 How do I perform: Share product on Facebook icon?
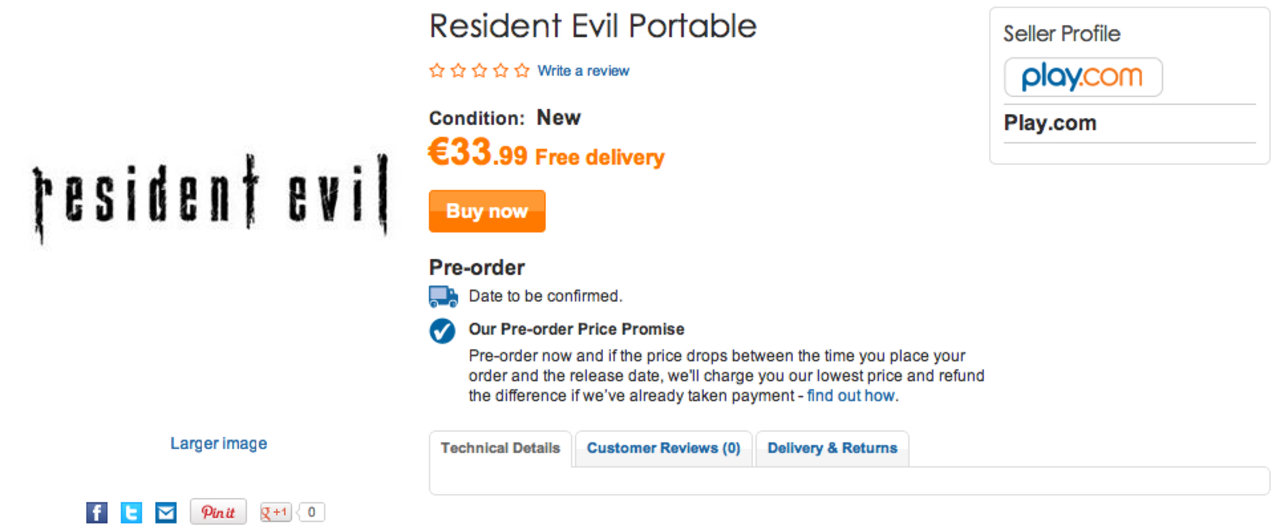pos(96,513)
